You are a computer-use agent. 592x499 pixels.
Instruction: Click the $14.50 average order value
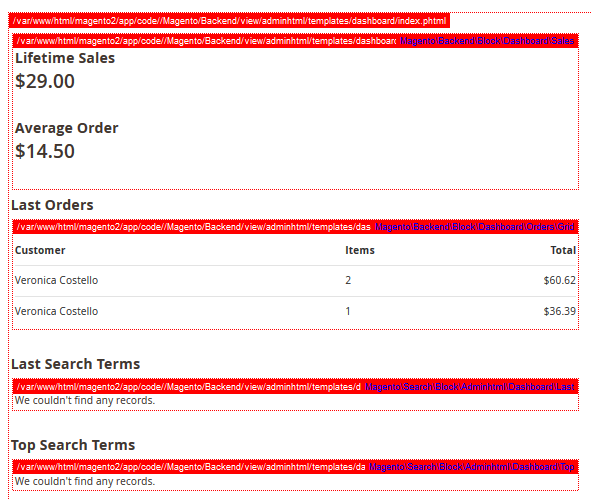click(x=45, y=151)
